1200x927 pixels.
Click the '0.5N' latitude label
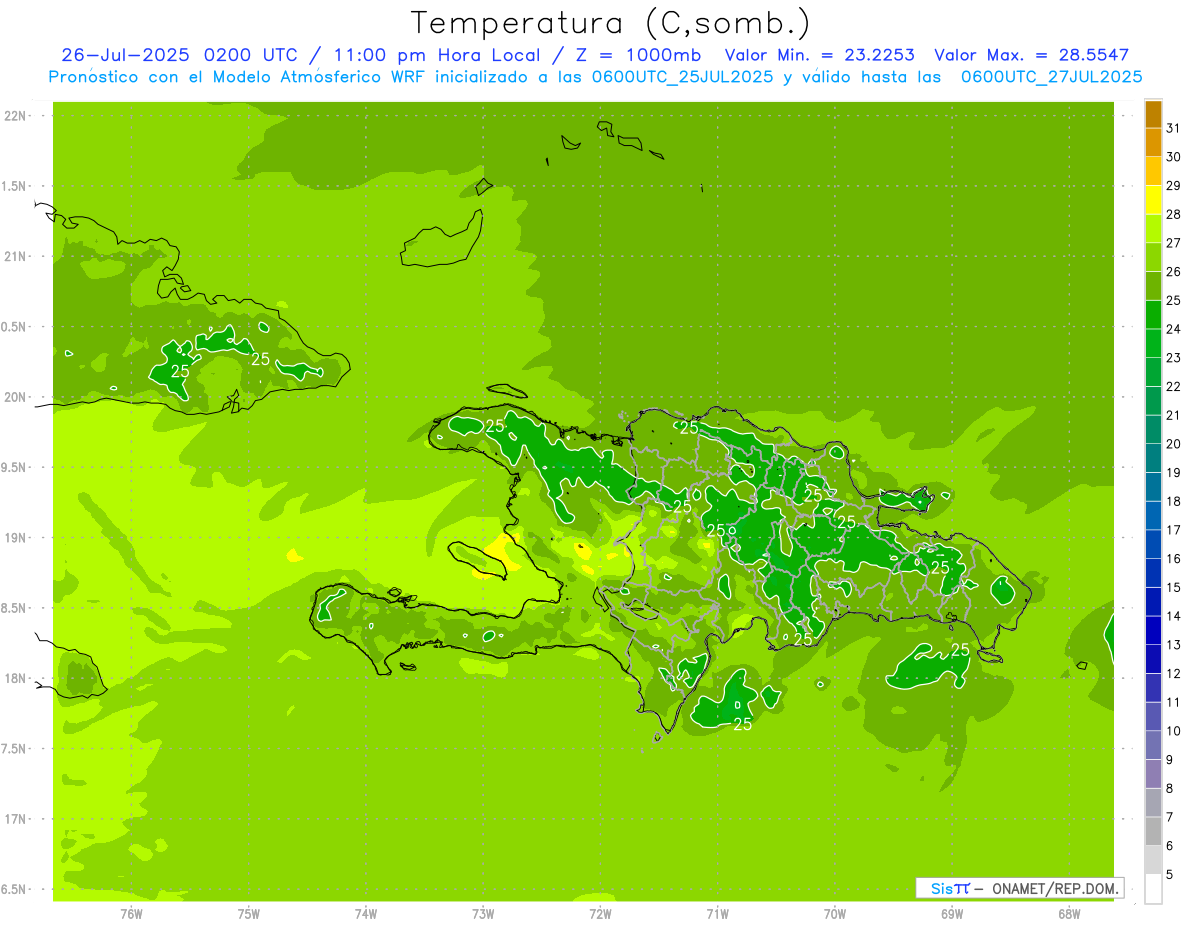point(15,327)
